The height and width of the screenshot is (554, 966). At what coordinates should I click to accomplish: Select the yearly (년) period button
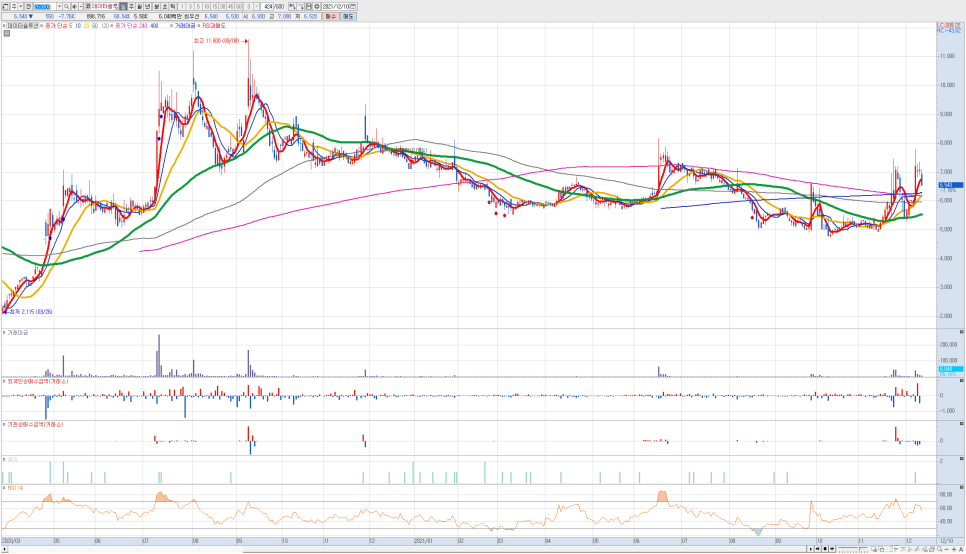147,6
